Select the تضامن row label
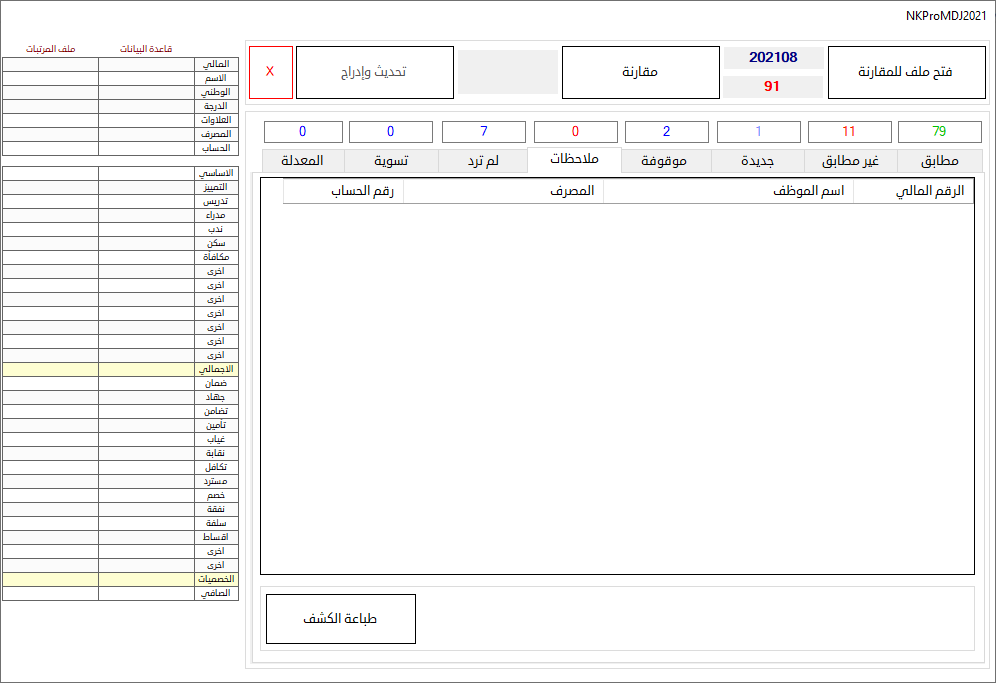 click(217, 411)
